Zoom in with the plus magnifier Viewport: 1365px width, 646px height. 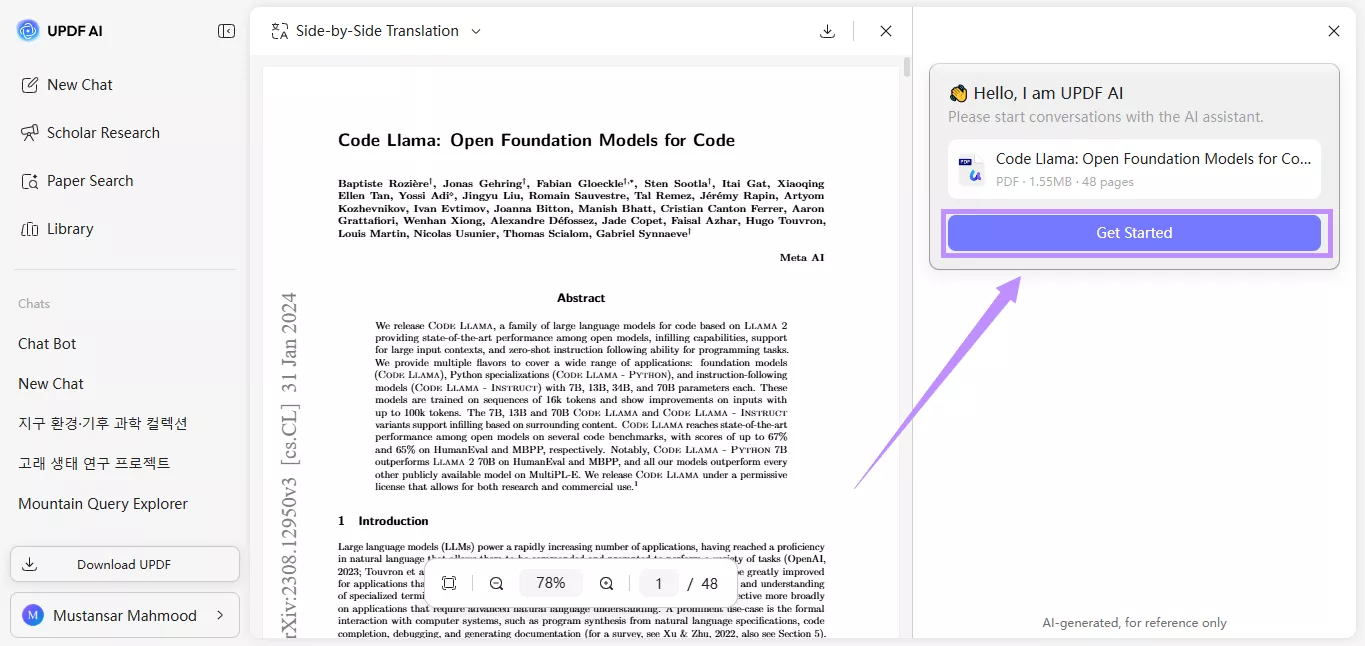tap(607, 583)
